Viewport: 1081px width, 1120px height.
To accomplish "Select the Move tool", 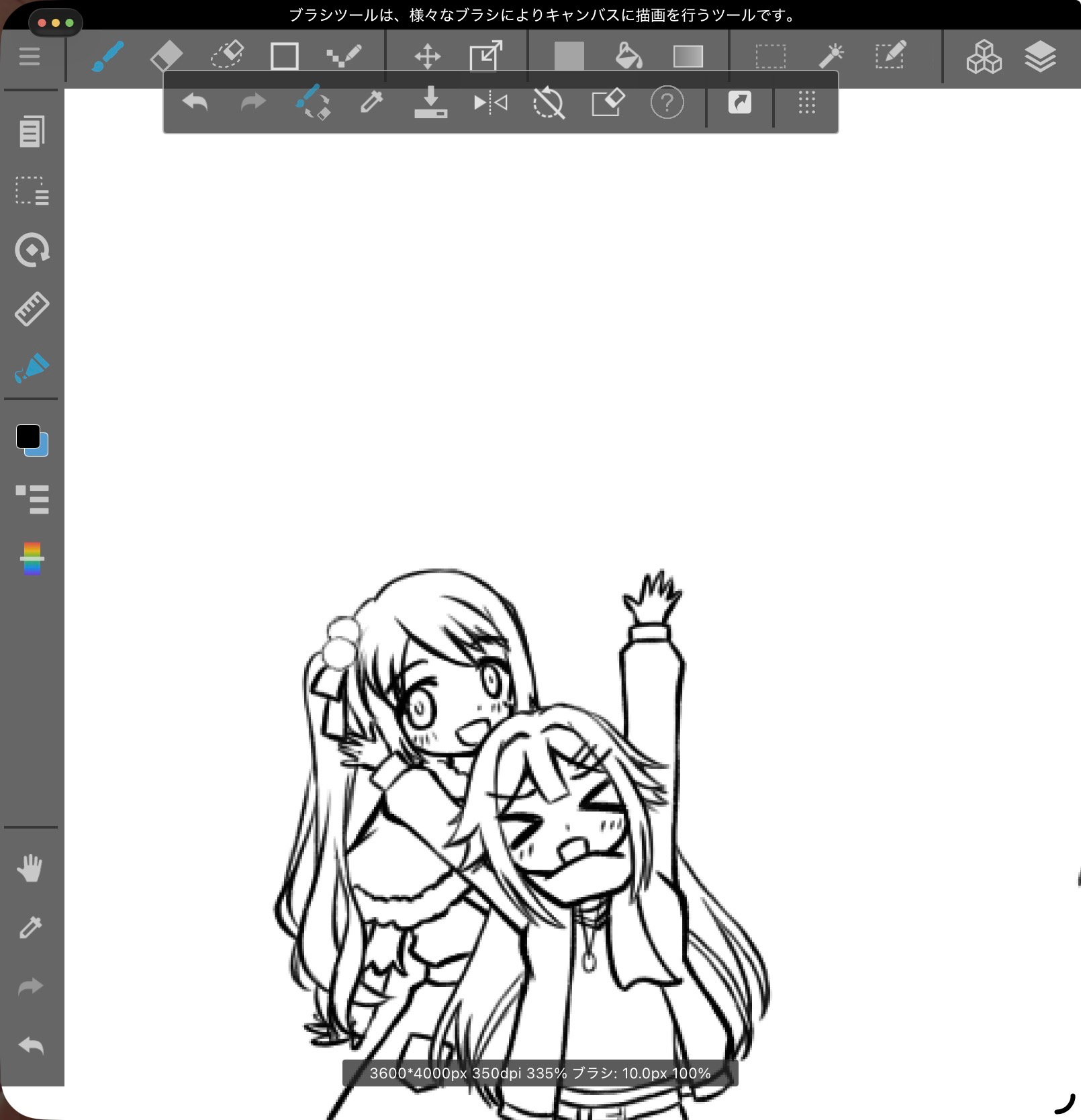I will (427, 56).
